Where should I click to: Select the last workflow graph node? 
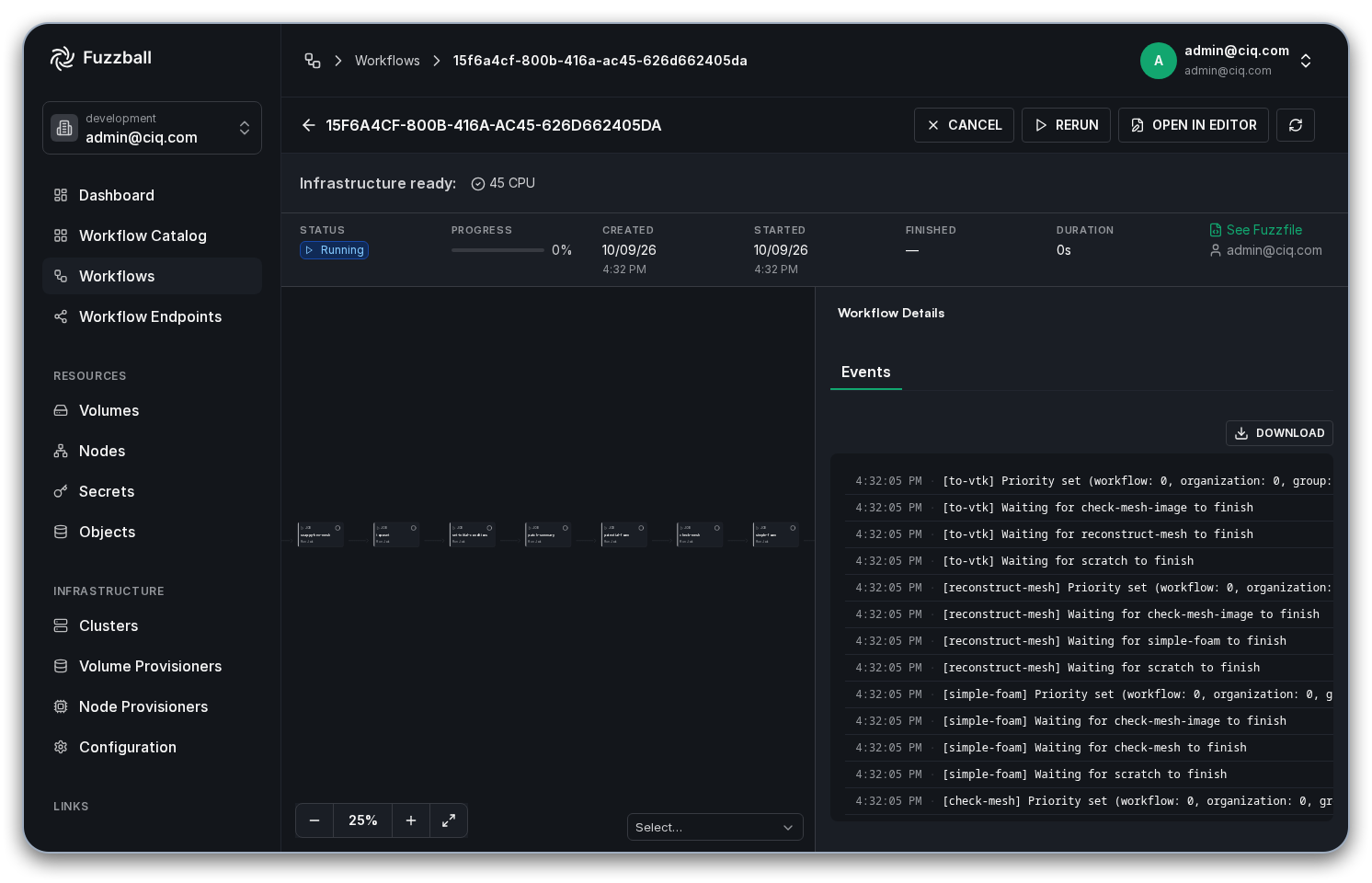coord(775,534)
